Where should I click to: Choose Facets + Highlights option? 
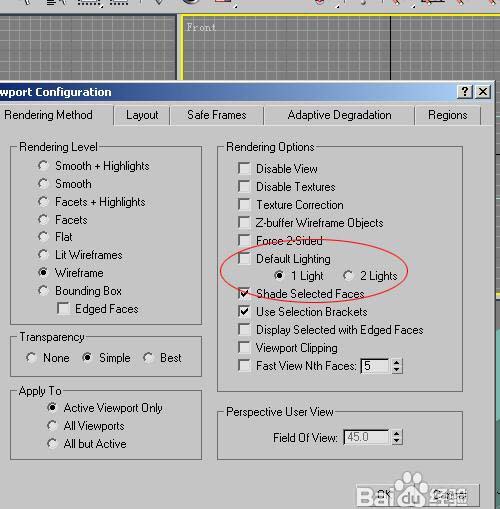pyautogui.click(x=43, y=201)
